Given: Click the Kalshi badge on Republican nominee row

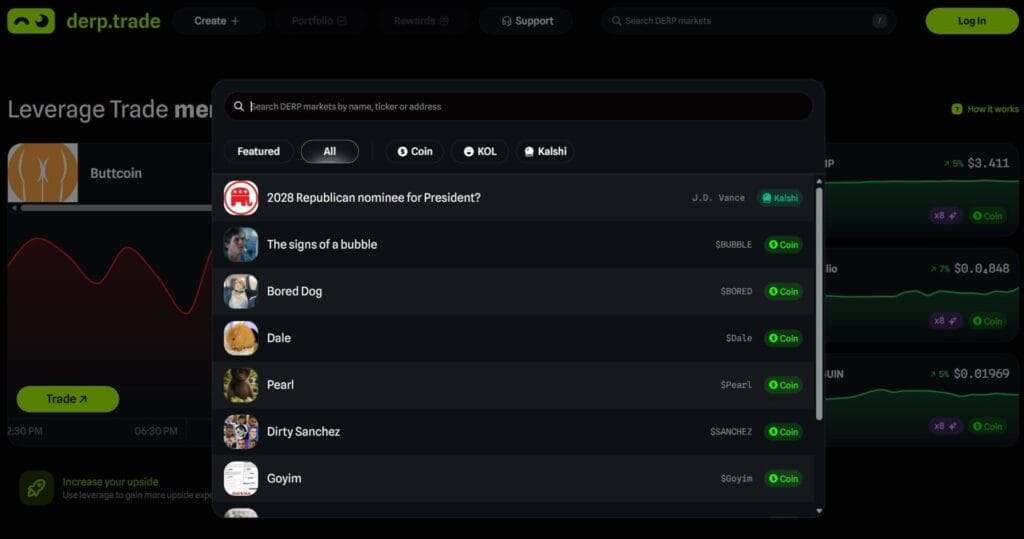Looking at the screenshot, I should 779,198.
